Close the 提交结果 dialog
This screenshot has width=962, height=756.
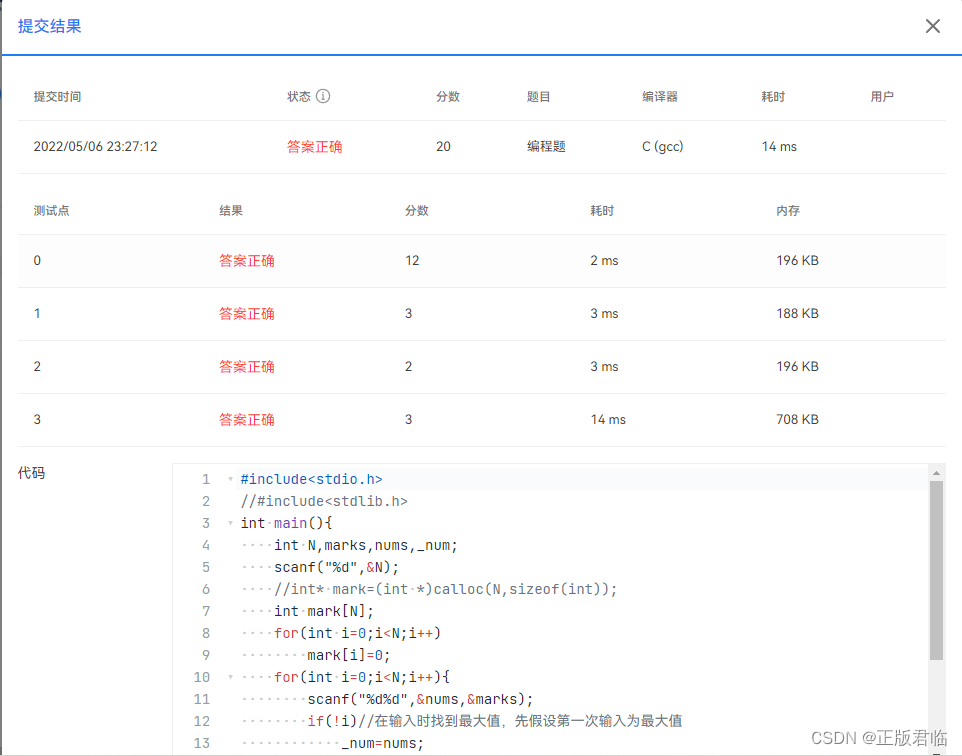coord(933,26)
